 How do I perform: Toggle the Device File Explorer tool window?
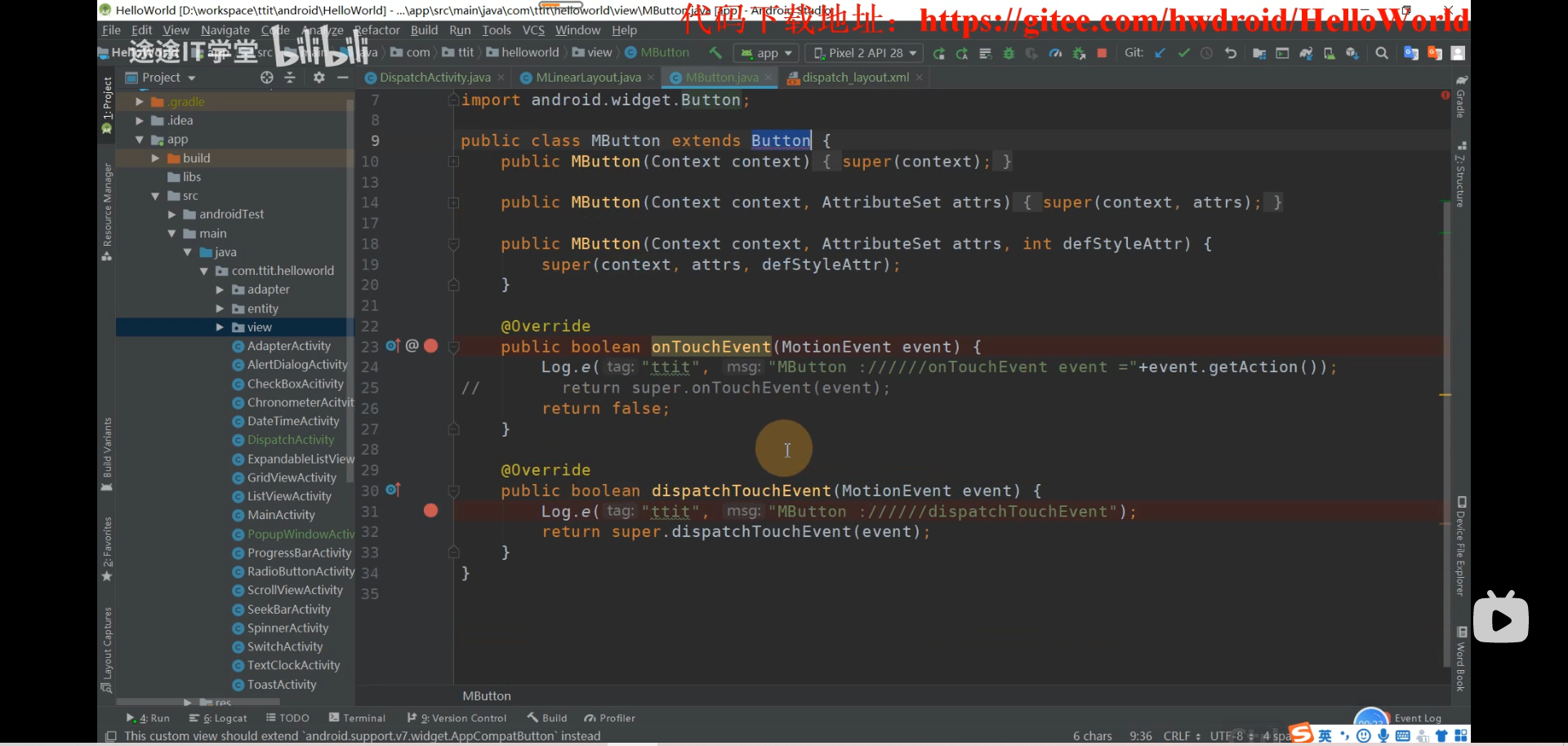(x=1461, y=546)
